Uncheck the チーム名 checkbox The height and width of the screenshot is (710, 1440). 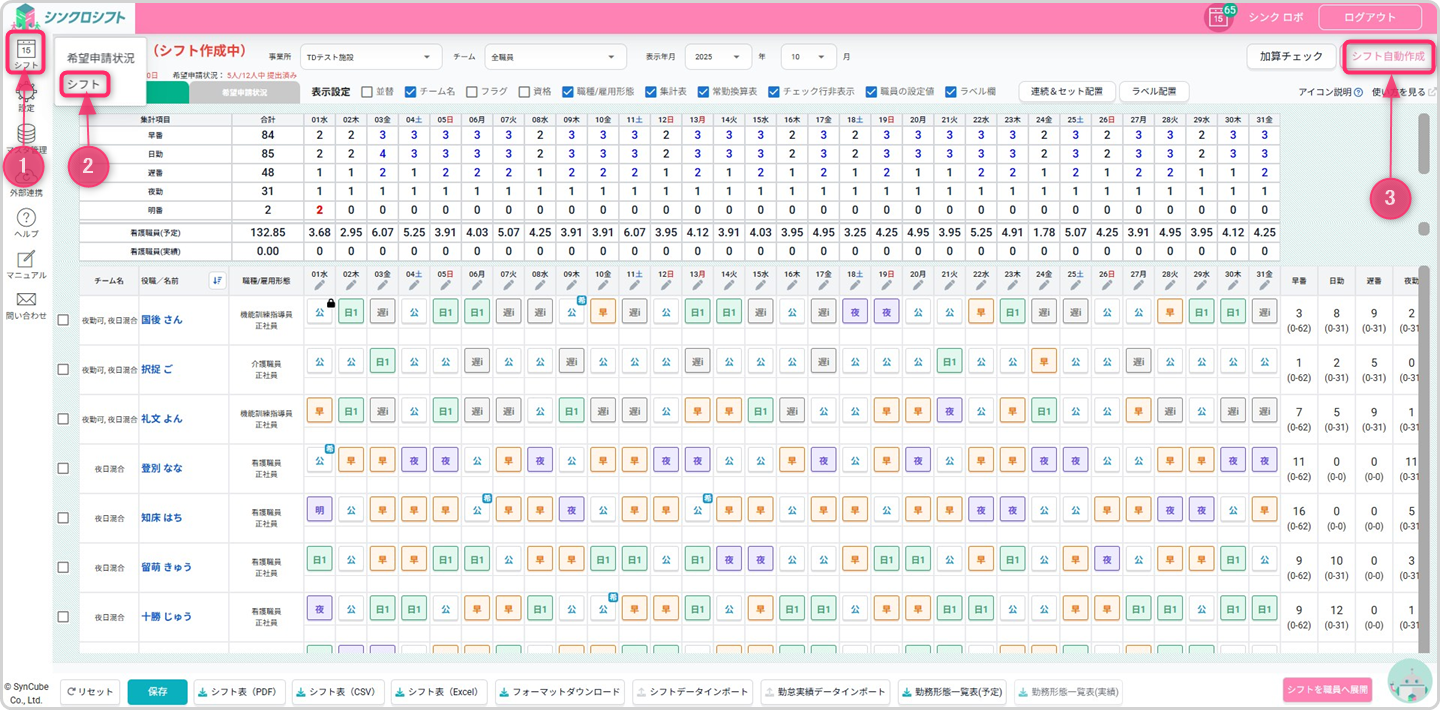click(x=411, y=91)
